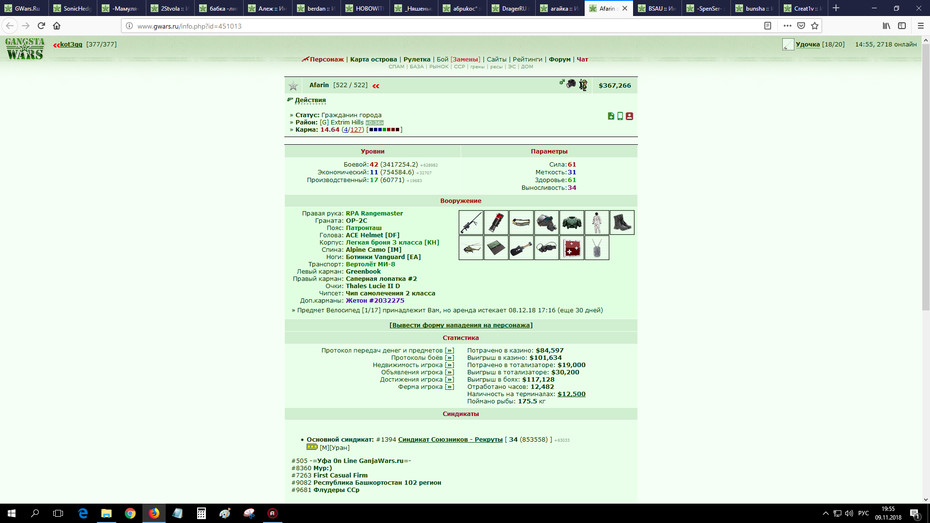
Task: Click the taskbar clock and date
Action: 888,514
